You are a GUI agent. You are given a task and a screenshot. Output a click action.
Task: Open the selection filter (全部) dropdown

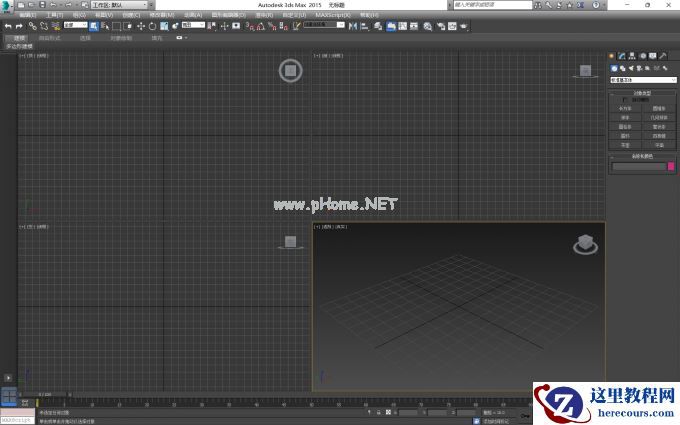tap(75, 25)
